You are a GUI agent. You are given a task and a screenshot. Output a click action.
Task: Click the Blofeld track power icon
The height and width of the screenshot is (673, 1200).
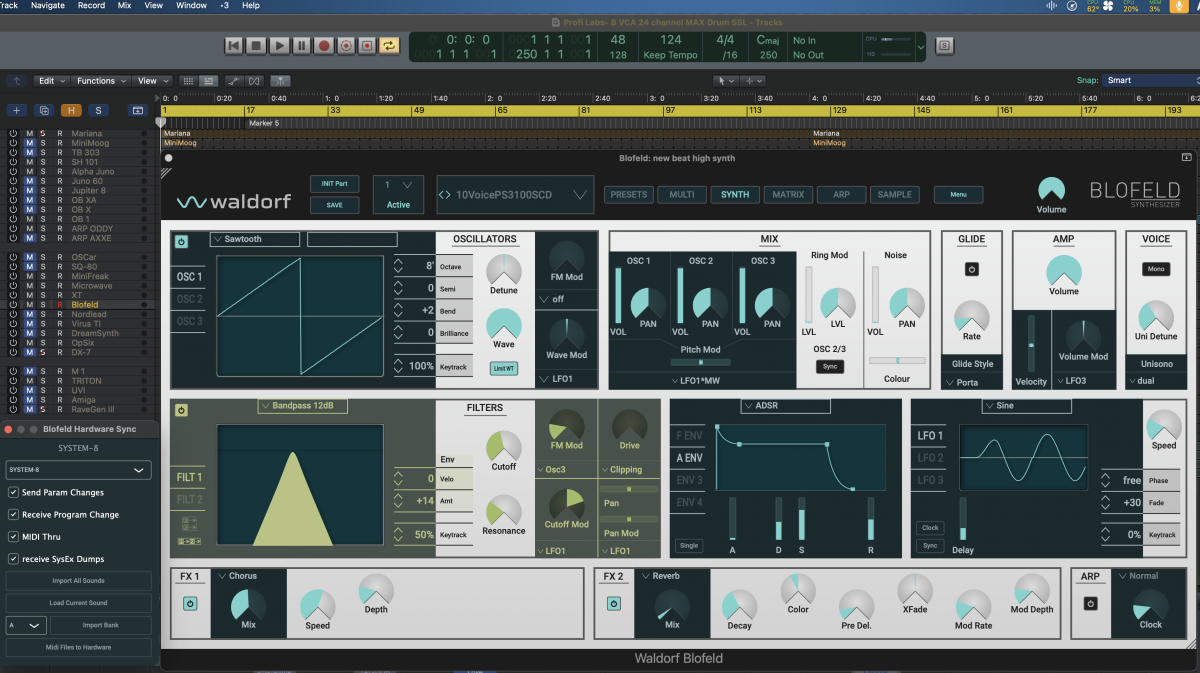13,305
